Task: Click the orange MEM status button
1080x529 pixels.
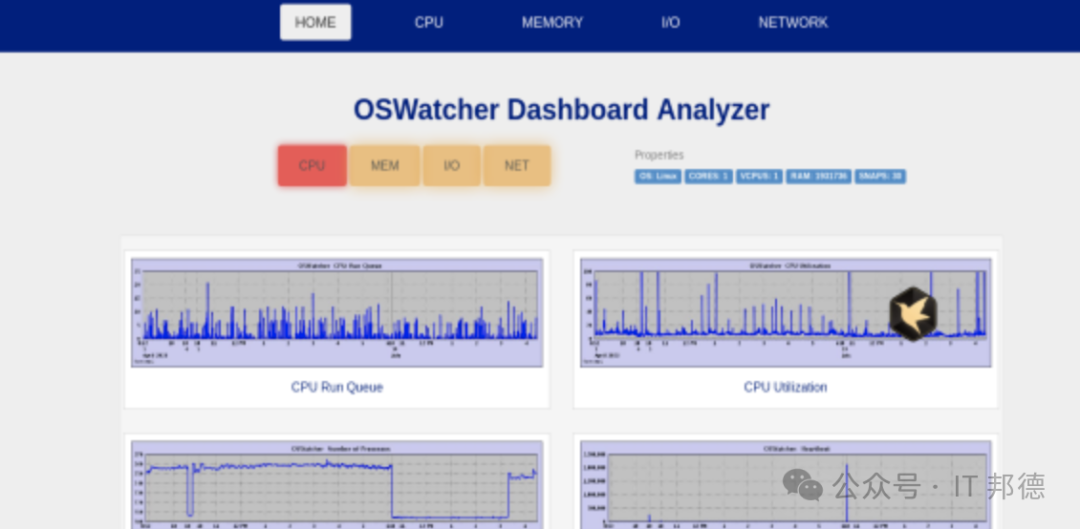Action: click(384, 165)
